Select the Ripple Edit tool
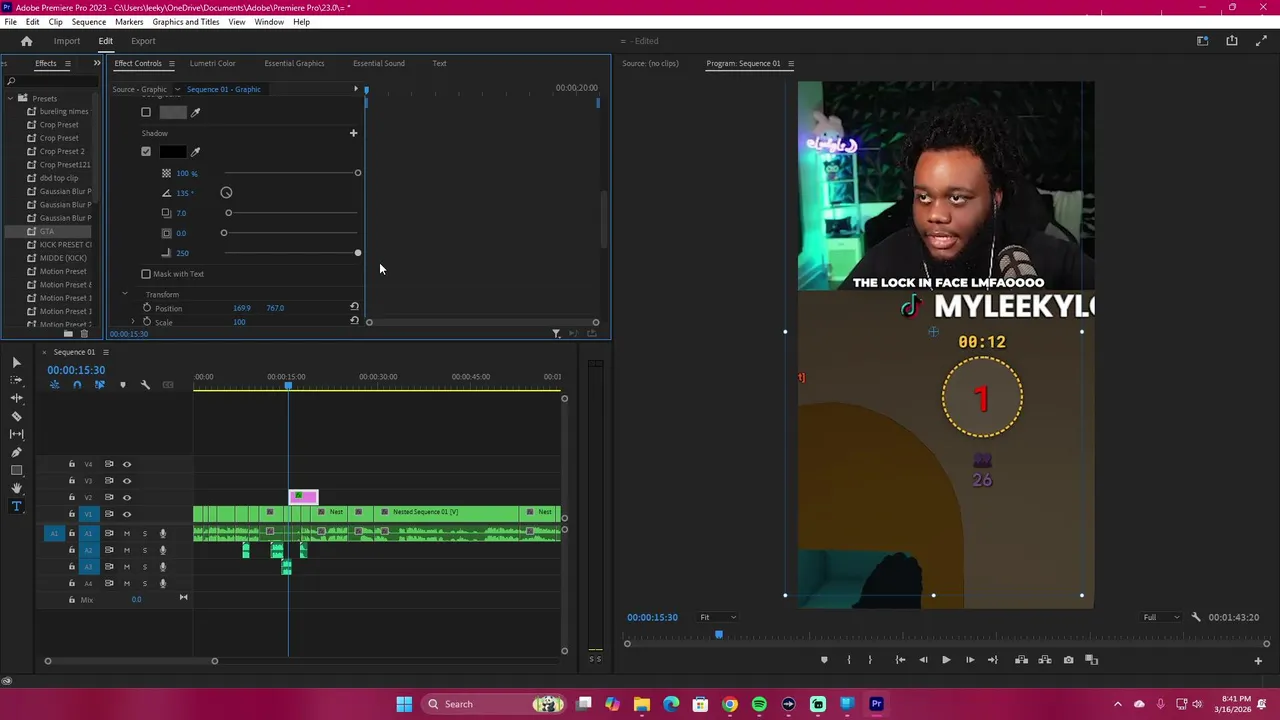This screenshot has width=1280, height=720. pos(16,398)
